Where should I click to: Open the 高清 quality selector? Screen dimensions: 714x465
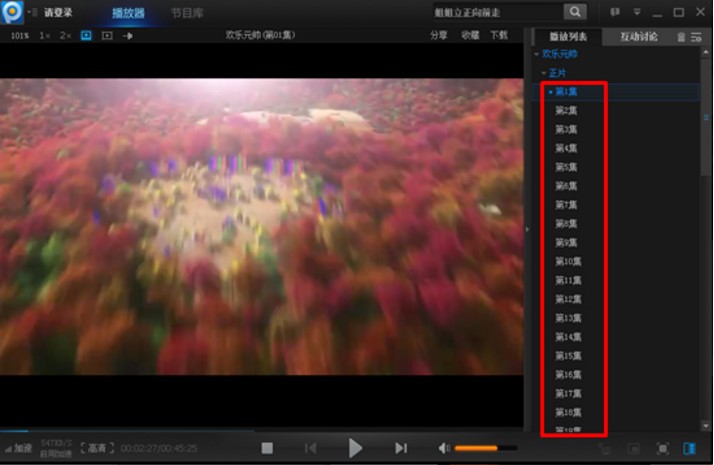97,448
